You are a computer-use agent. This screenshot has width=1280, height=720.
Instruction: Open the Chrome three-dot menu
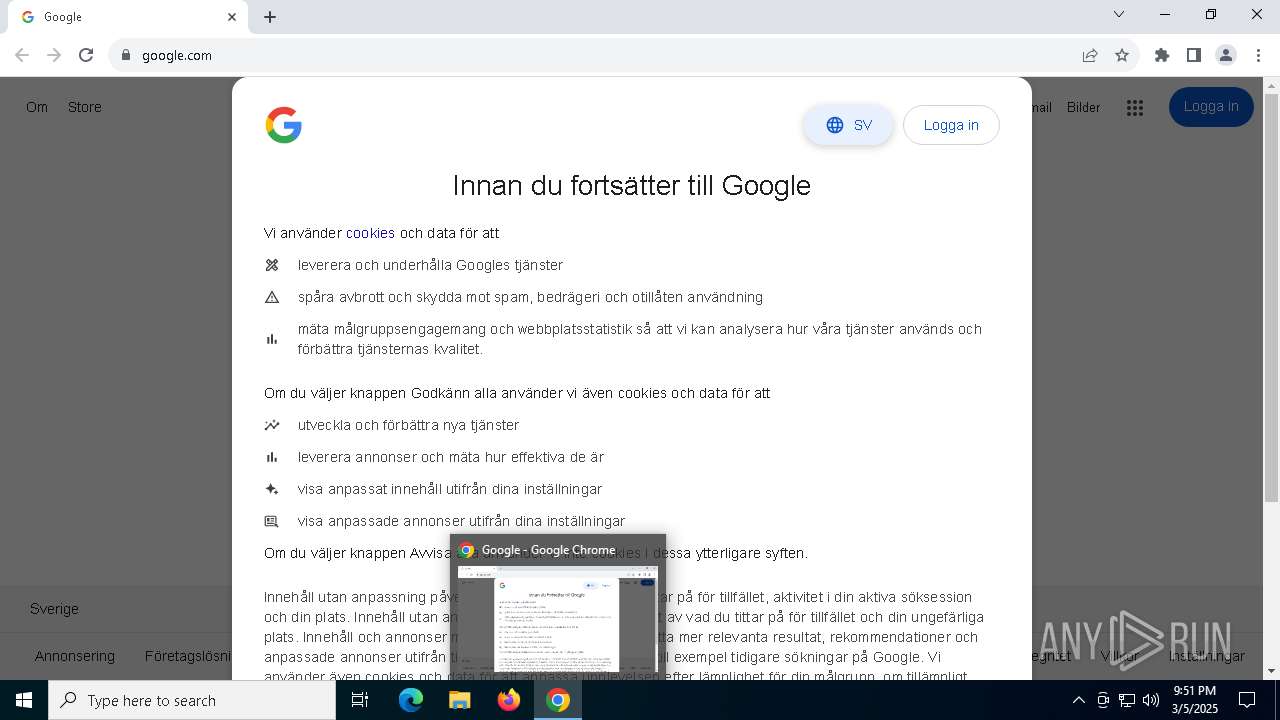(x=1258, y=55)
